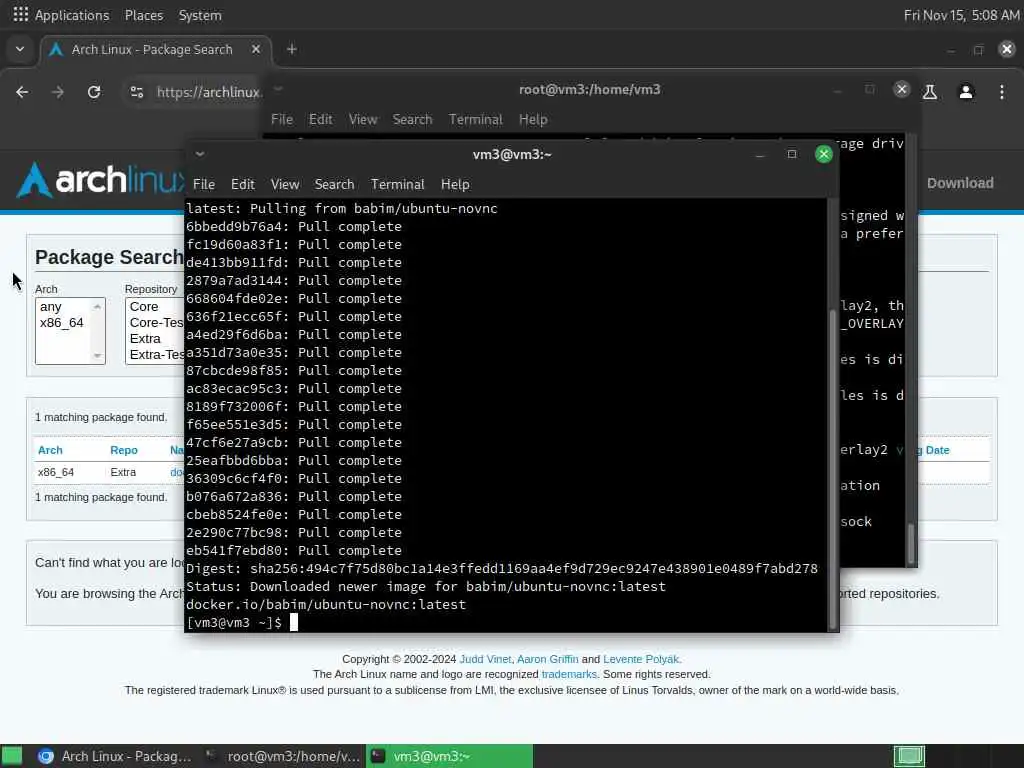1024x768 pixels.
Task: Switch to Arch Linux browser taskbar item
Action: tap(115, 756)
